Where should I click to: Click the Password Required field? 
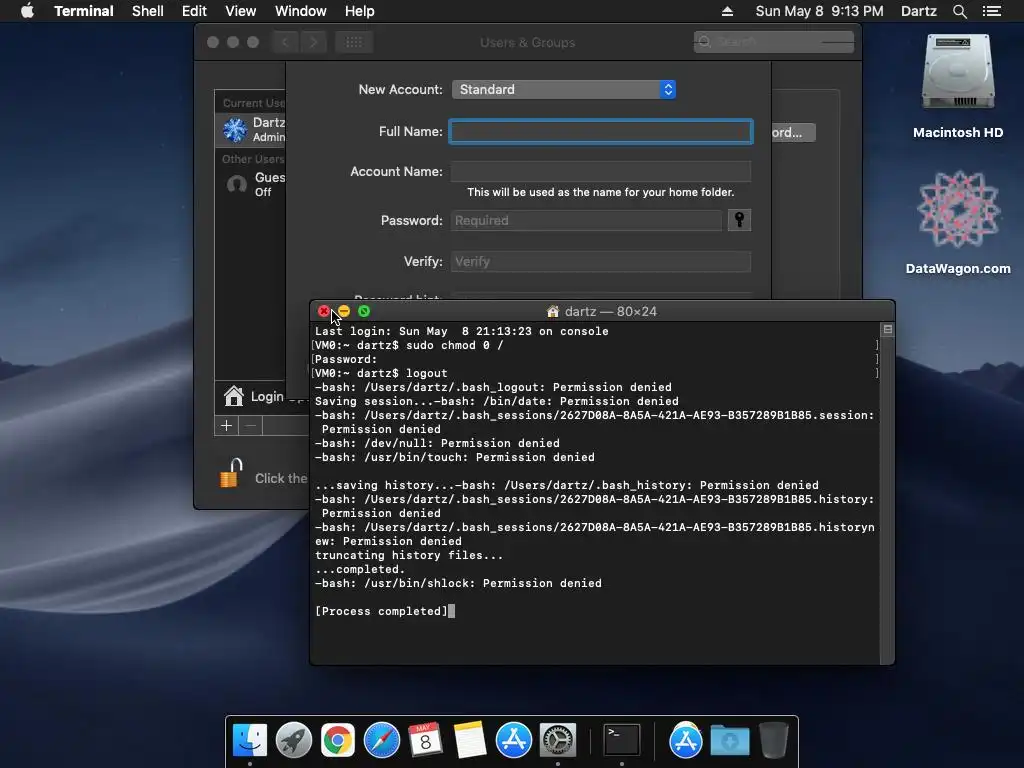pyautogui.click(x=586, y=220)
